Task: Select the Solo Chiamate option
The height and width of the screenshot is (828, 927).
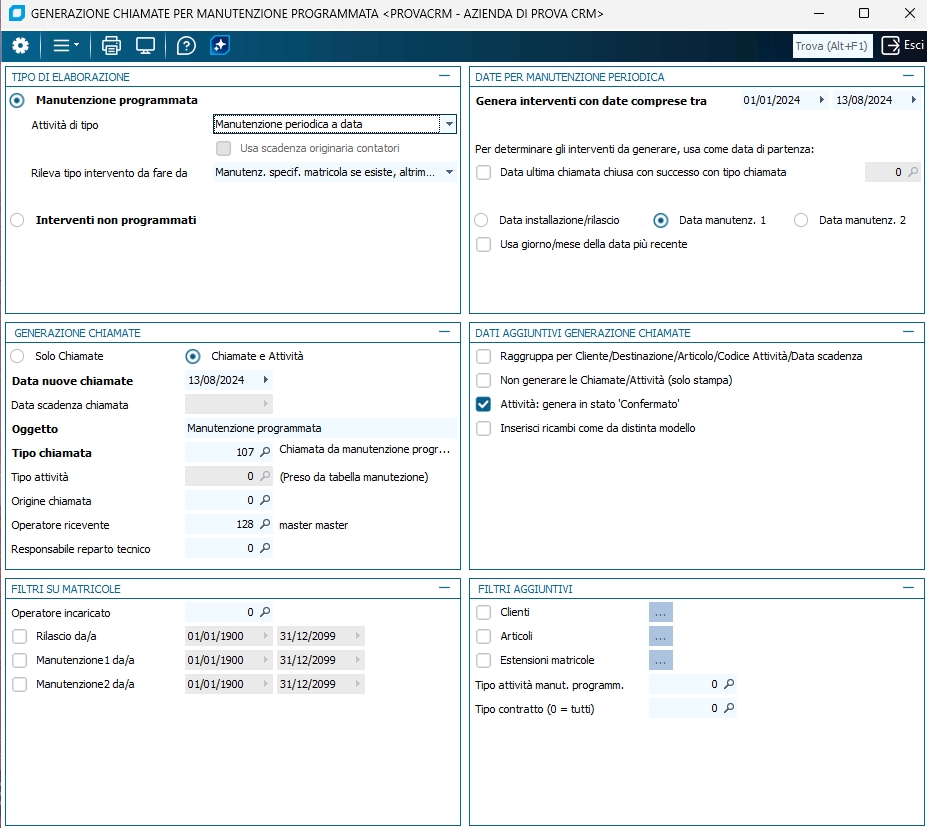Action: click(x=17, y=356)
